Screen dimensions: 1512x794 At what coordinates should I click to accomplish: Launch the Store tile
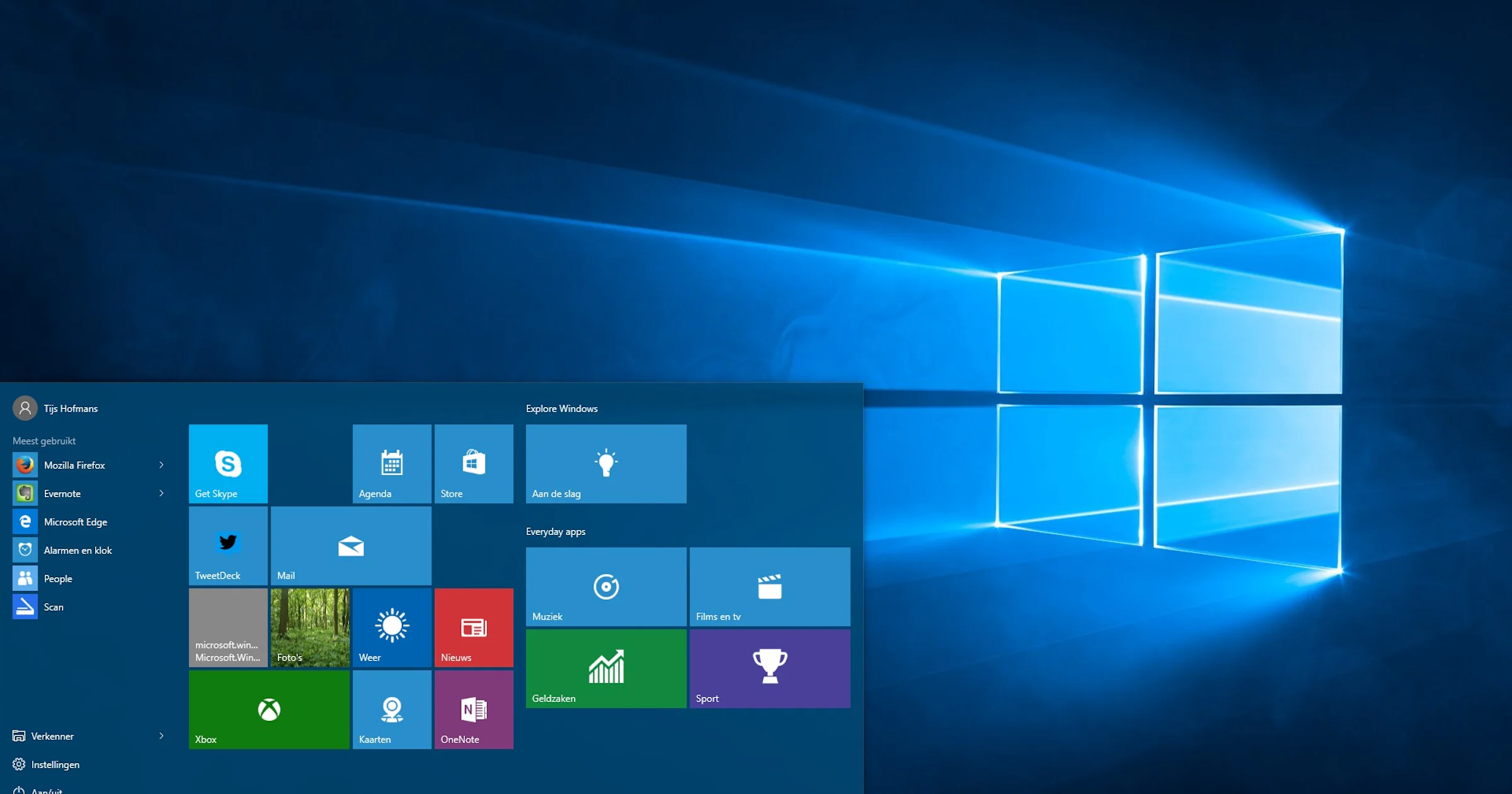(474, 463)
